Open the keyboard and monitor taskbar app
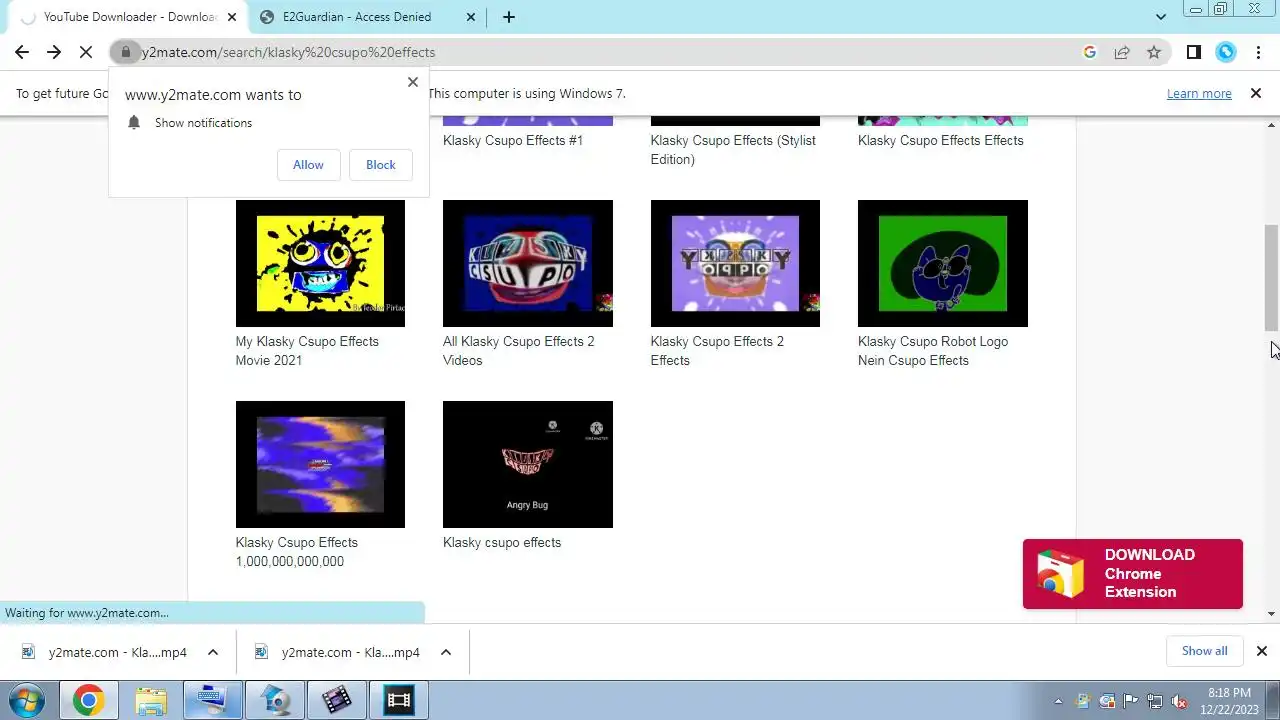This screenshot has height=720, width=1280. click(213, 700)
